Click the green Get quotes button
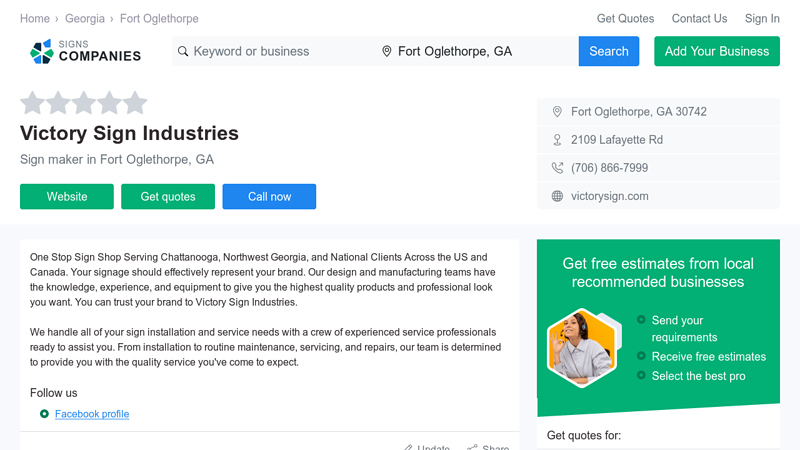800x450 pixels. [168, 196]
